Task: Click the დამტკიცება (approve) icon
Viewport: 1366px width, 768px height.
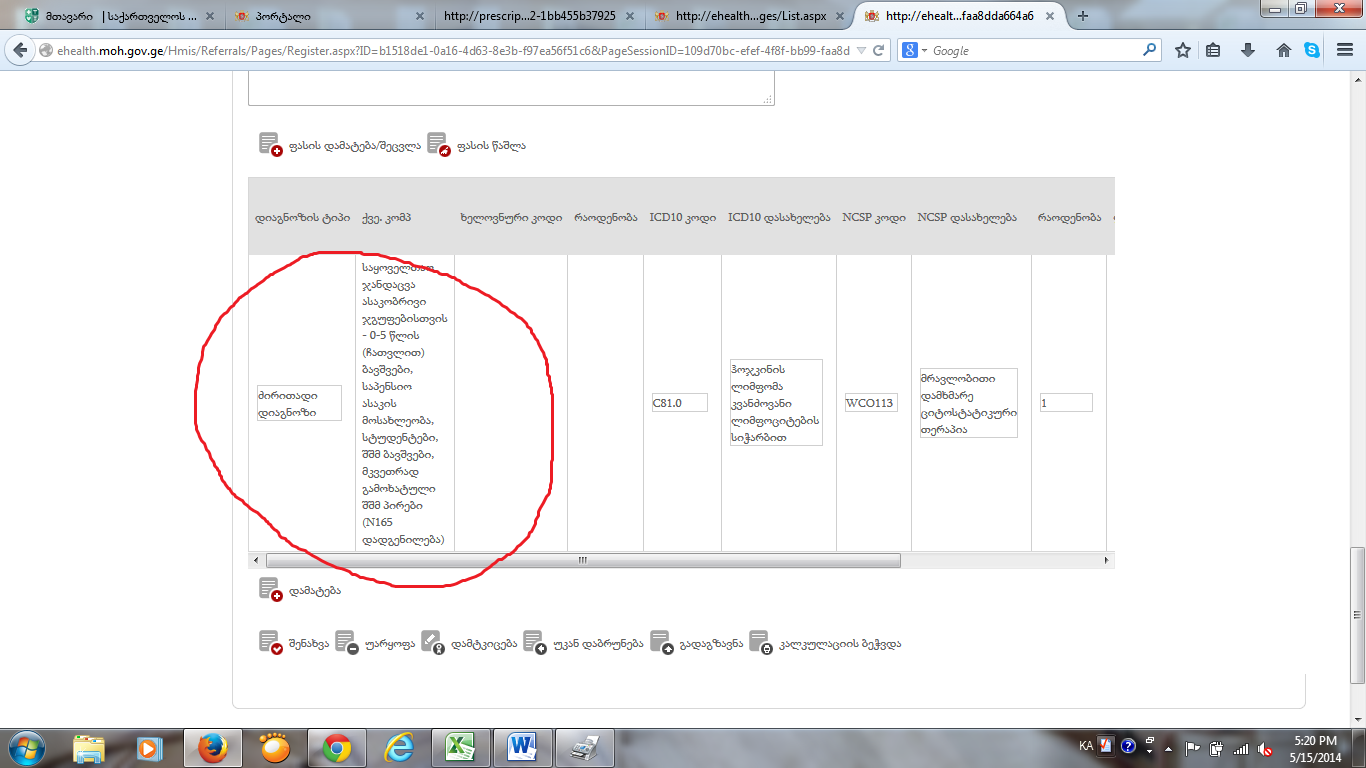Action: (x=432, y=643)
